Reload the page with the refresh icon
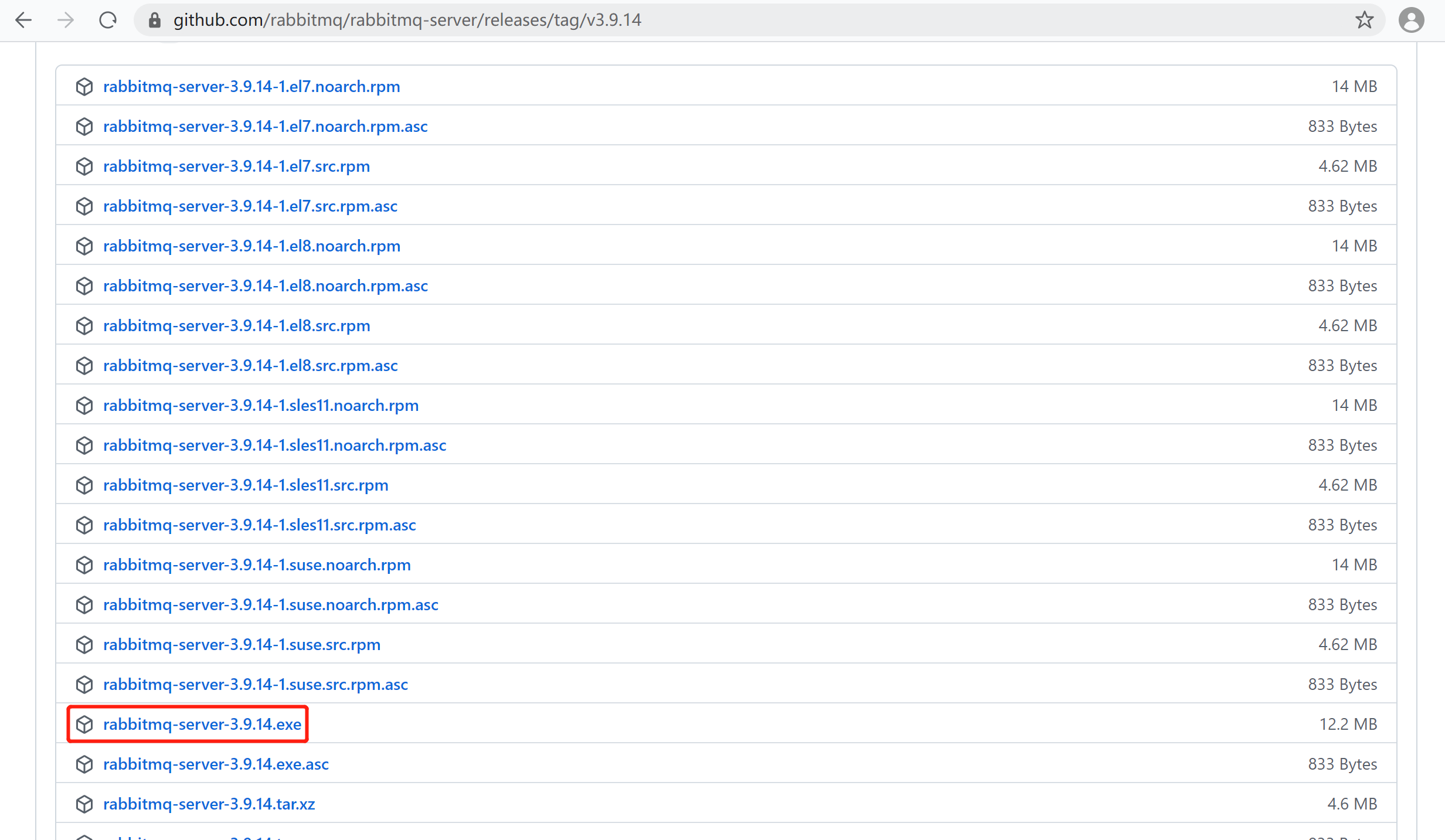Screen dimensions: 1445x840 (x=108, y=21)
